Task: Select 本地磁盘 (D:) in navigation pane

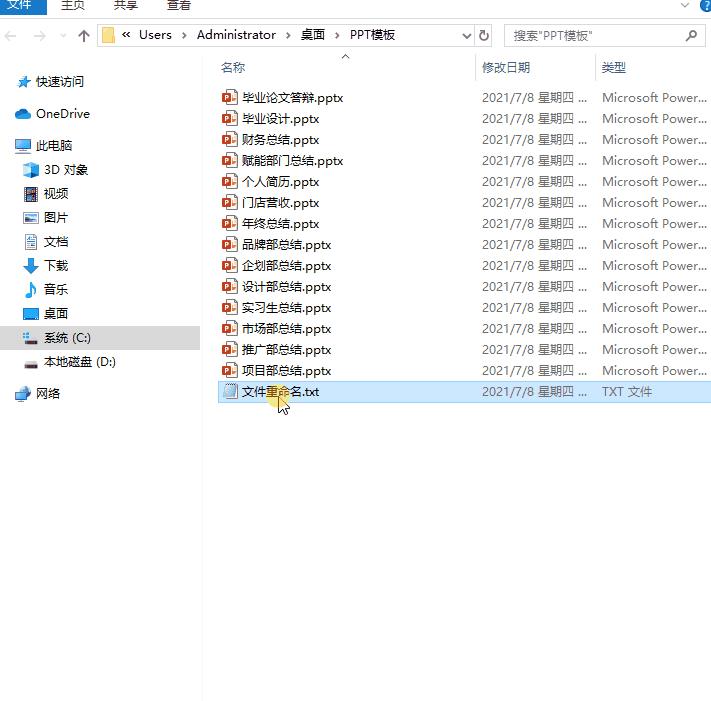Action: [79, 362]
